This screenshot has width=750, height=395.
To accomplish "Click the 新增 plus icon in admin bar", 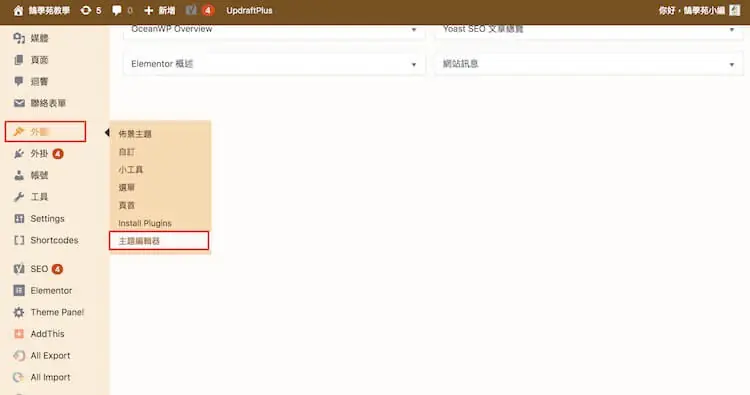I will coord(148,11).
